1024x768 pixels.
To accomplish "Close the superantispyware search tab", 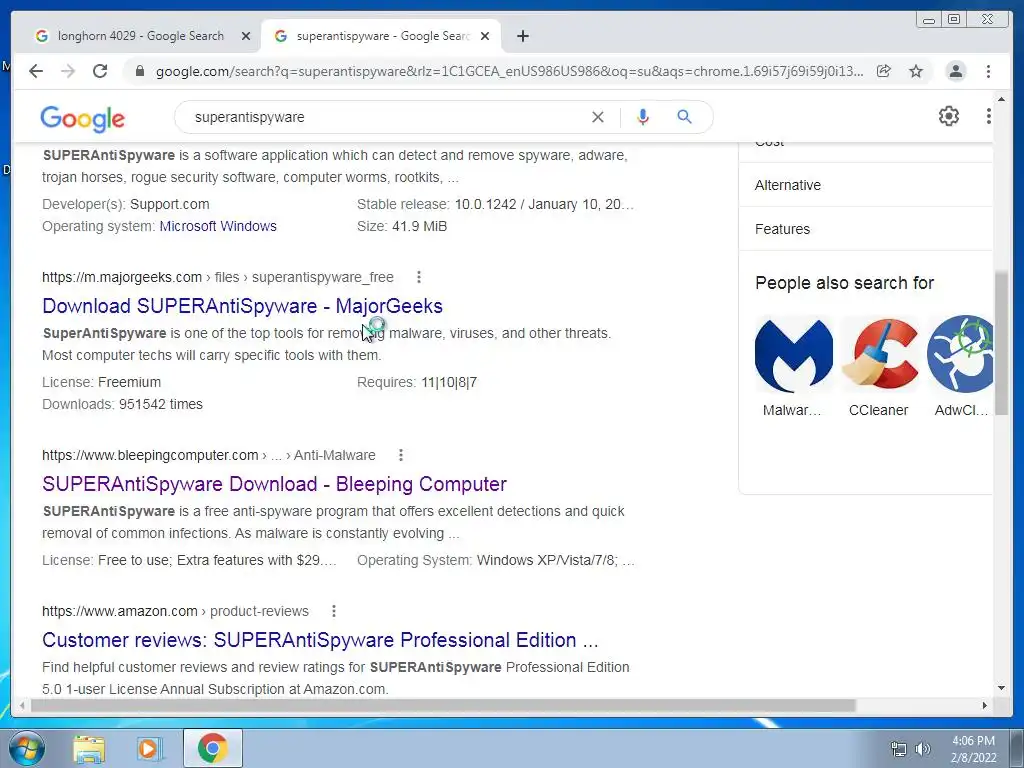I will point(485,36).
